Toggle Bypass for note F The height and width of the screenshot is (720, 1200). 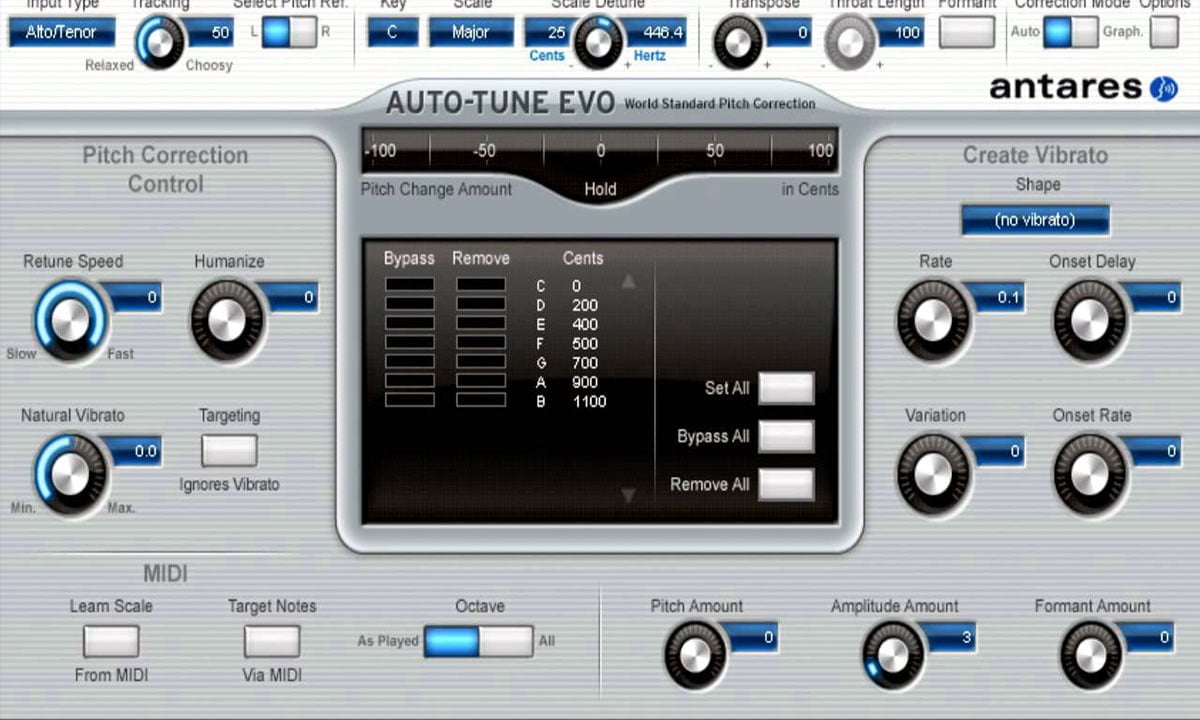tap(410, 343)
